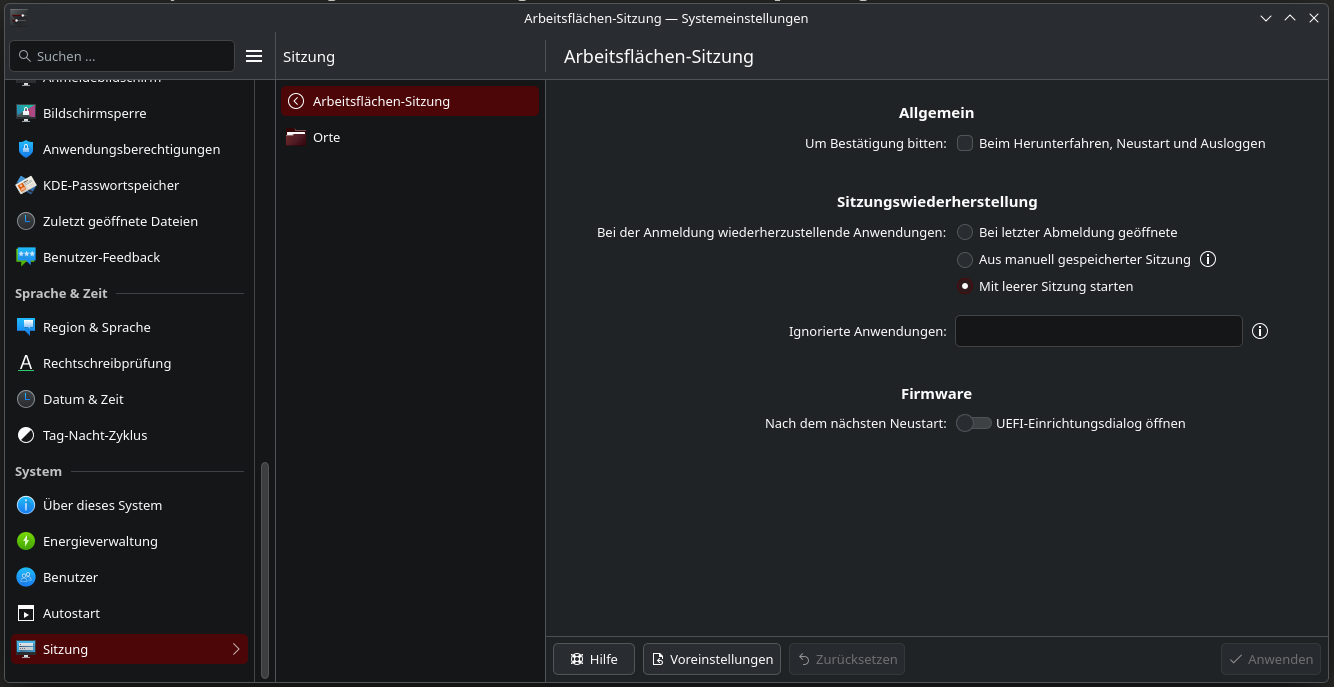This screenshot has width=1334, height=687.
Task: Enable confirmation checkbox for shutdown and logout
Action: [x=965, y=143]
